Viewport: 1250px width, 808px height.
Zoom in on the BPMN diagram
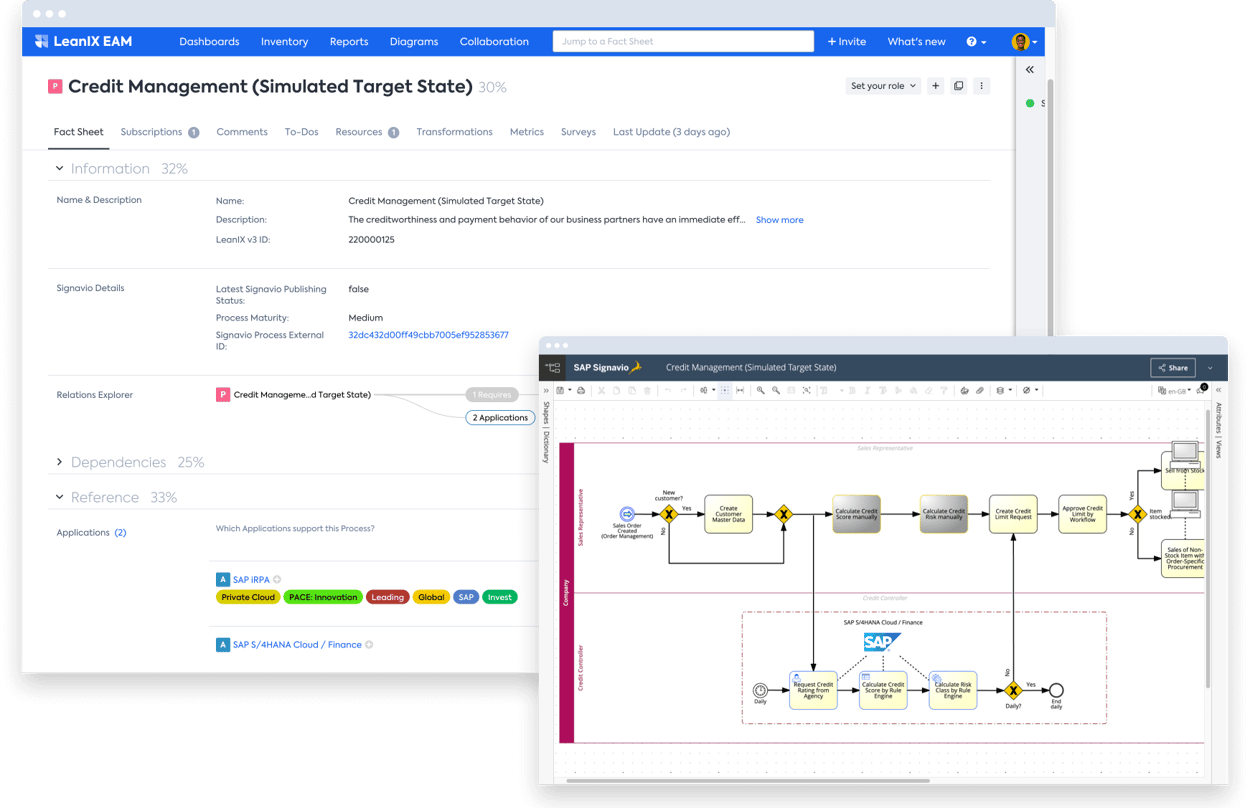(x=760, y=390)
